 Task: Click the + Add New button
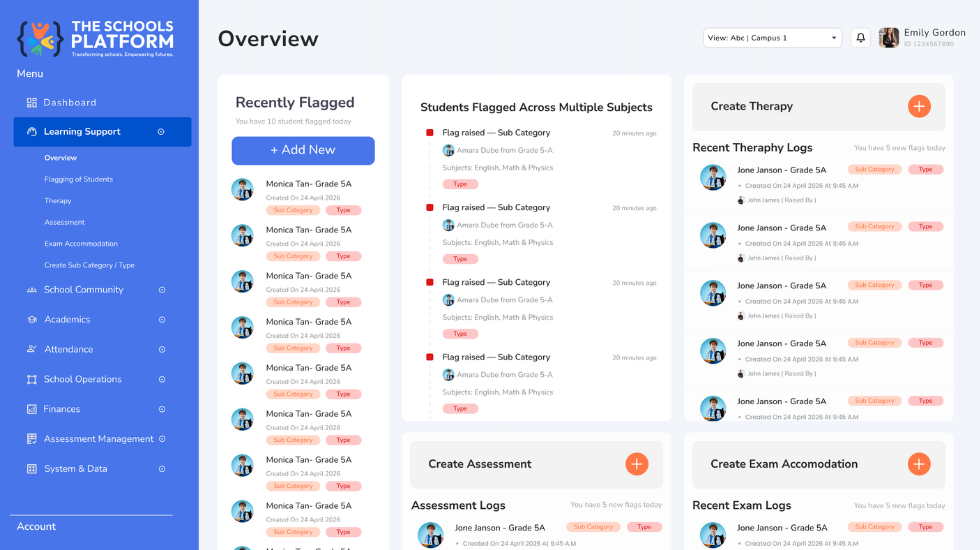[303, 150]
